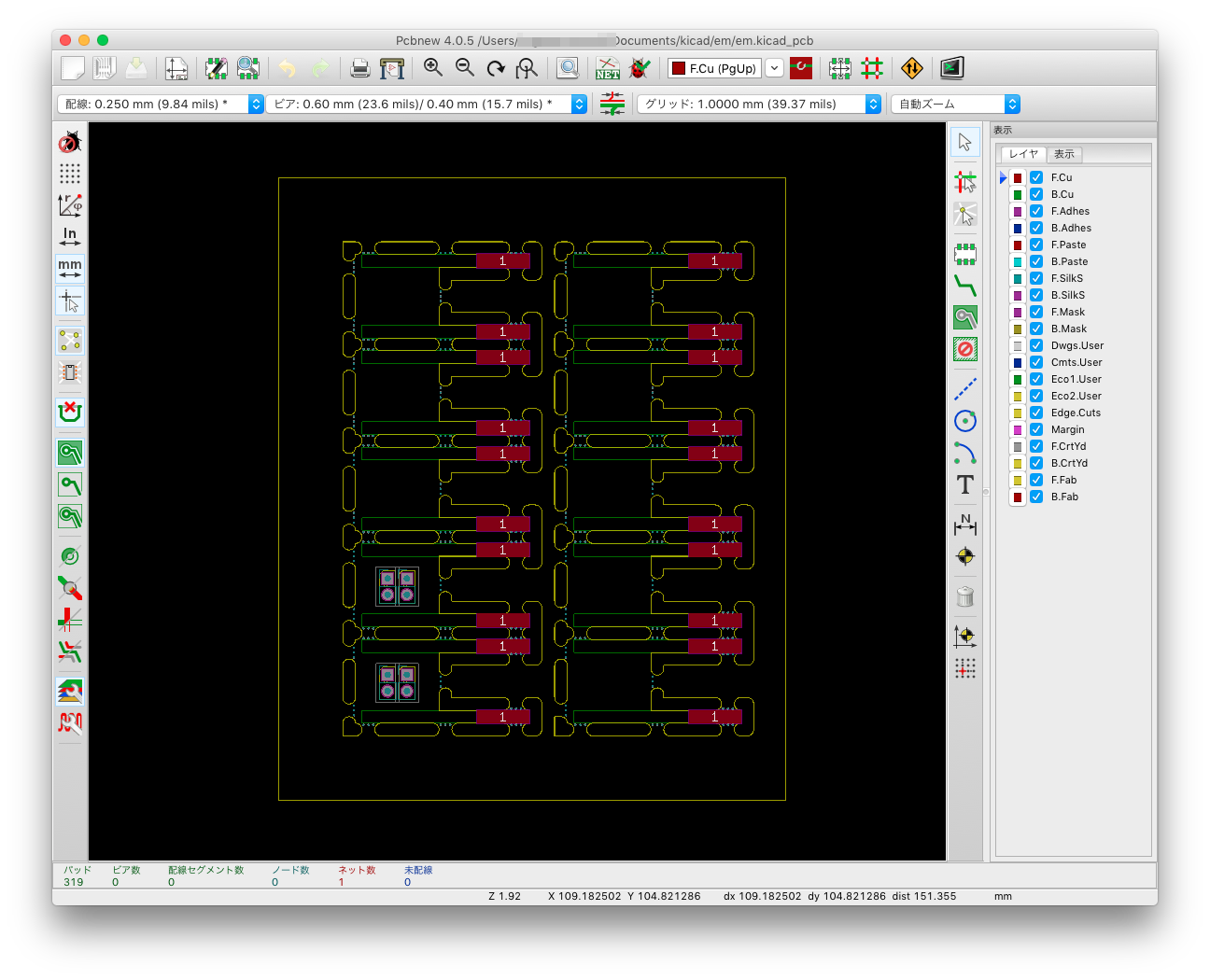Viewport: 1210px width, 980px height.
Task: Select the route tracks tool
Action: (x=965, y=286)
